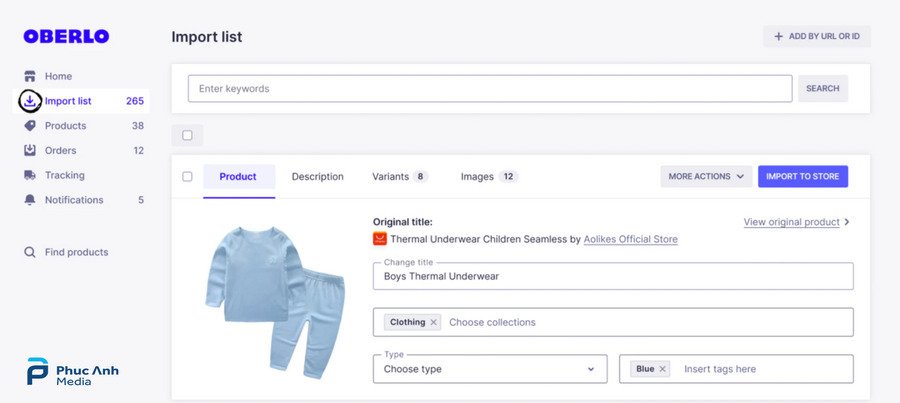Image resolution: width=900 pixels, height=403 pixels.
Task: Toggle the select-all checkbox above product card
Action: [x=187, y=135]
